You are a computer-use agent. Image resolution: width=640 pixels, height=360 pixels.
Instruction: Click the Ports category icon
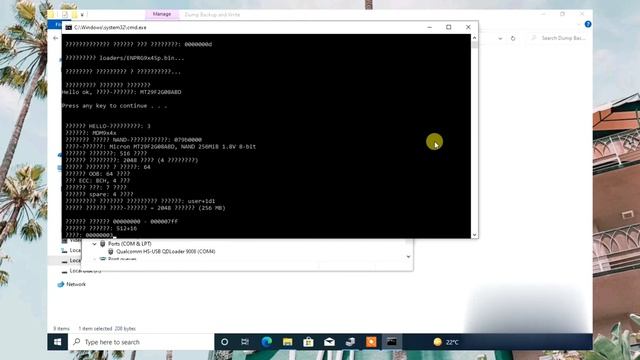click(x=102, y=244)
